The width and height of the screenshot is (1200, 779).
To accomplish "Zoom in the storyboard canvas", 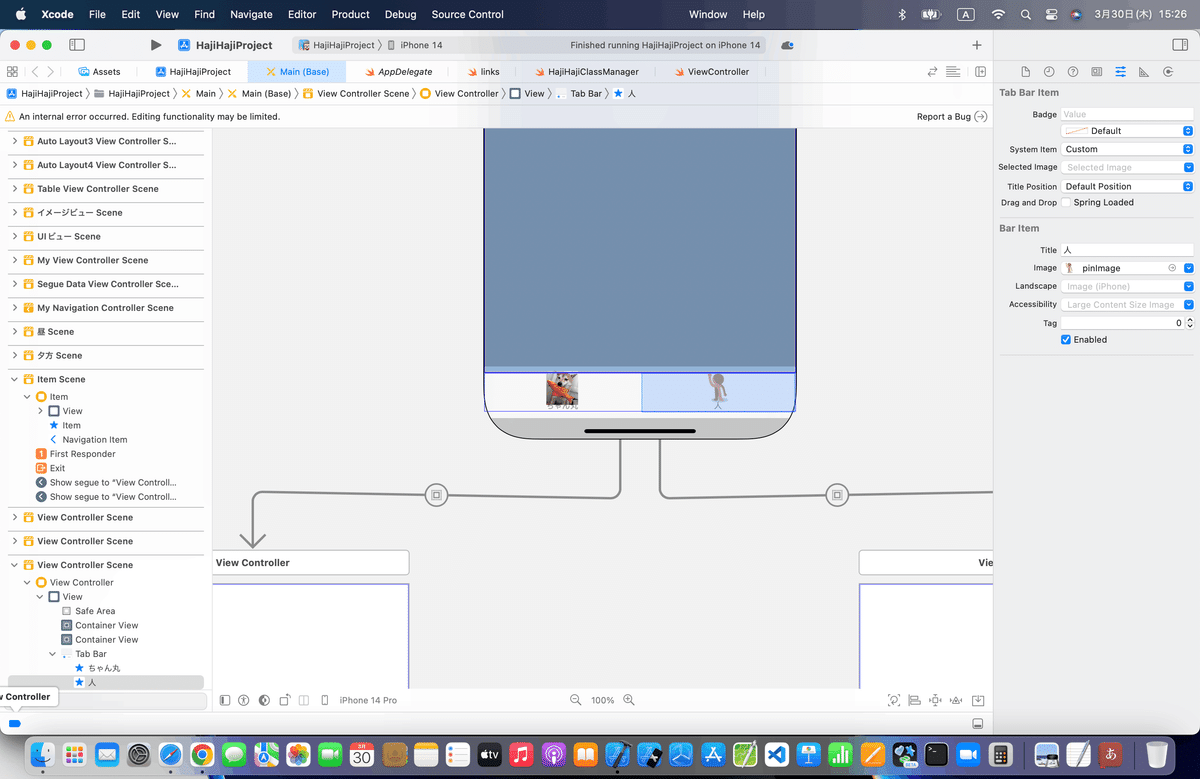I will click(x=629, y=700).
